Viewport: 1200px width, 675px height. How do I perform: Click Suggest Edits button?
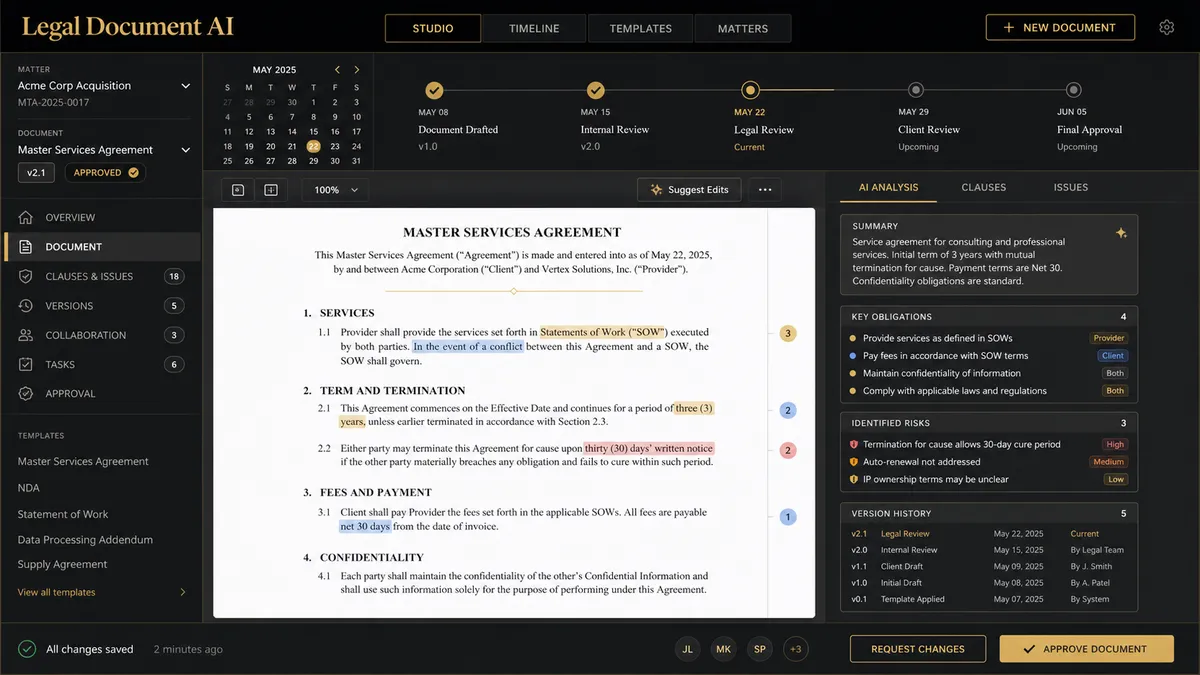click(690, 189)
